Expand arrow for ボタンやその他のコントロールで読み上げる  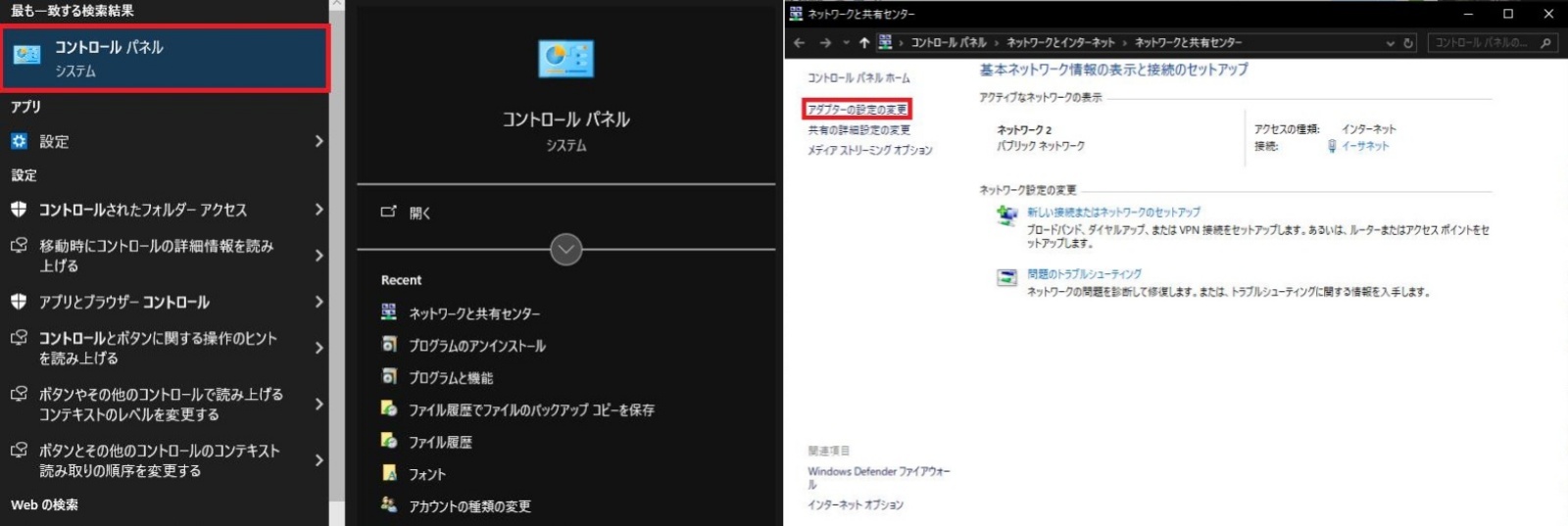[318, 404]
